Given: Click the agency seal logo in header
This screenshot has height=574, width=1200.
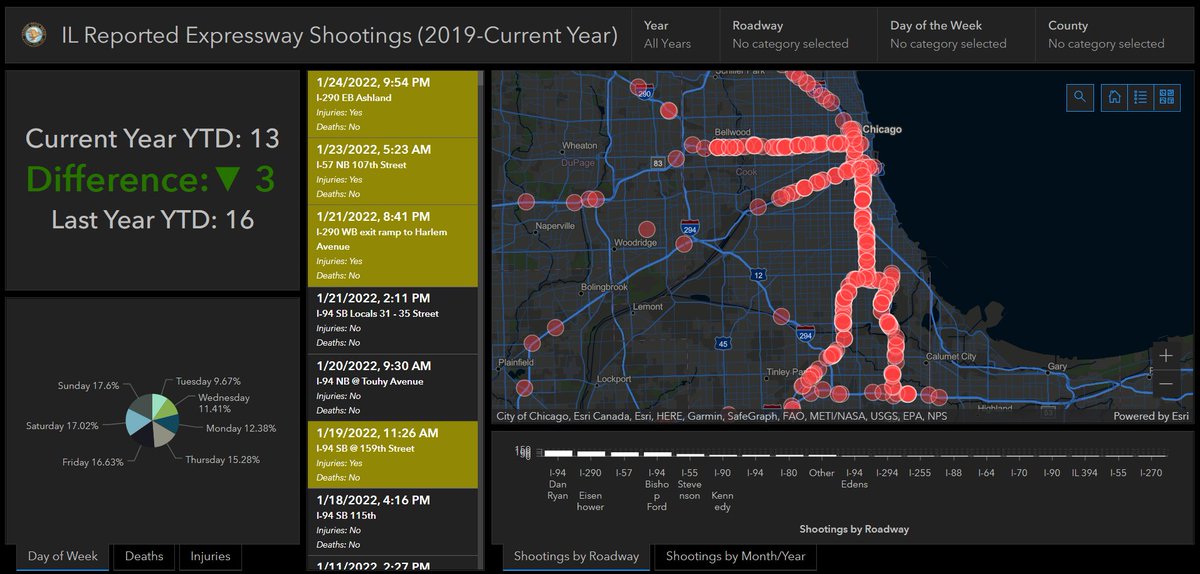Looking at the screenshot, I should 34,36.
